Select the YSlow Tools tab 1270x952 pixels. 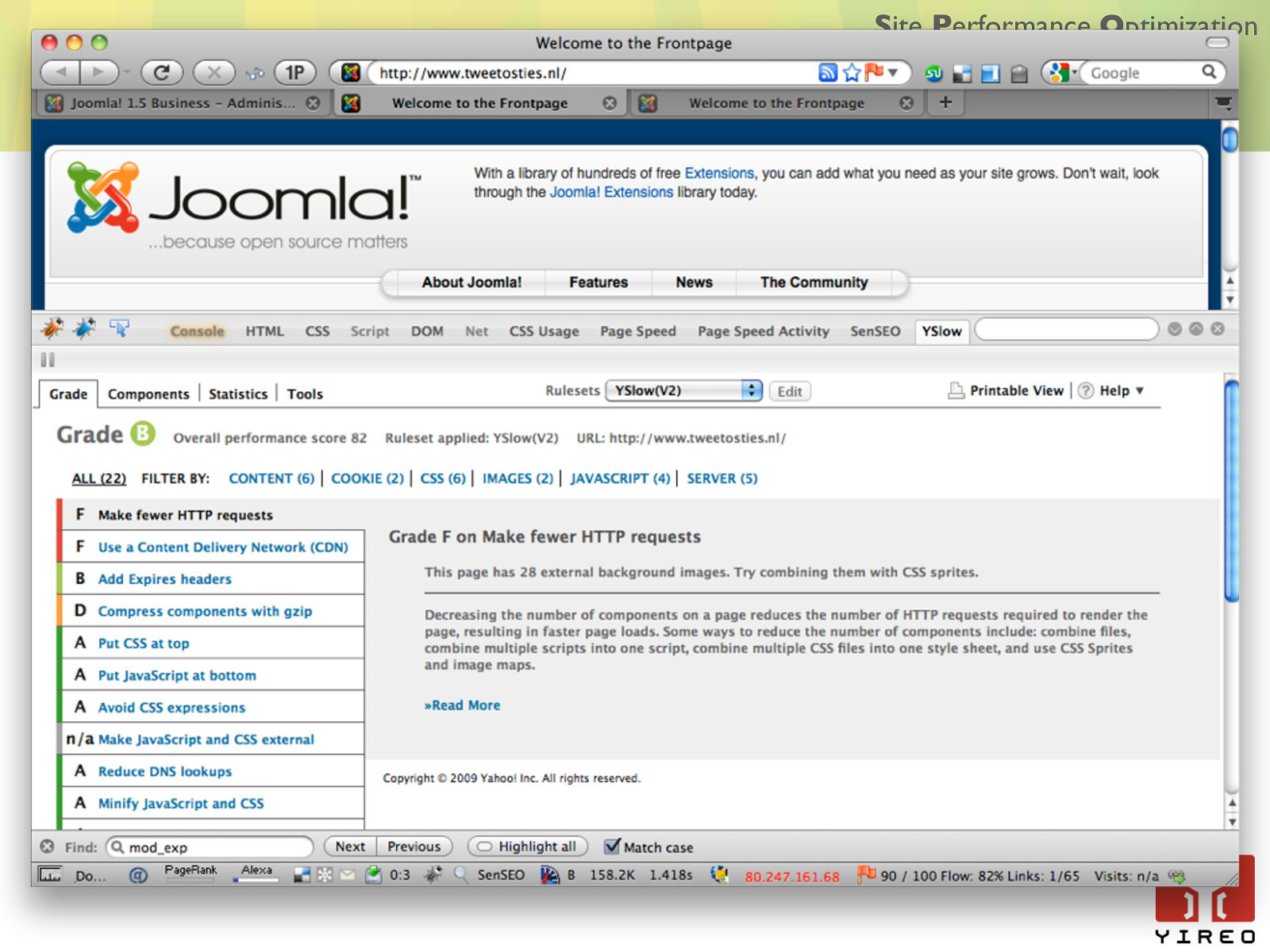point(305,394)
